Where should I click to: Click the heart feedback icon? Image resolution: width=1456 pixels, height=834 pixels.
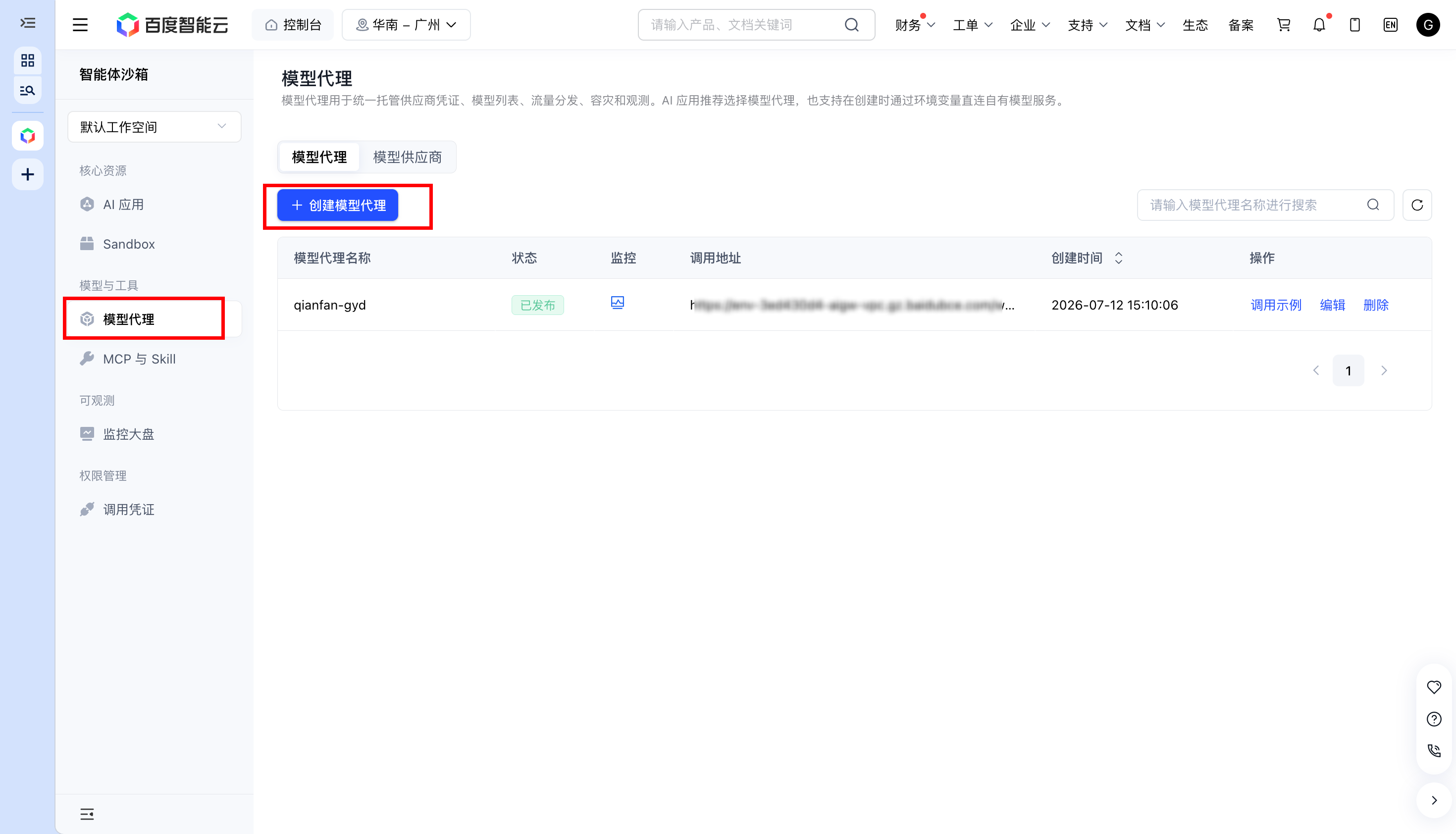click(x=1434, y=687)
